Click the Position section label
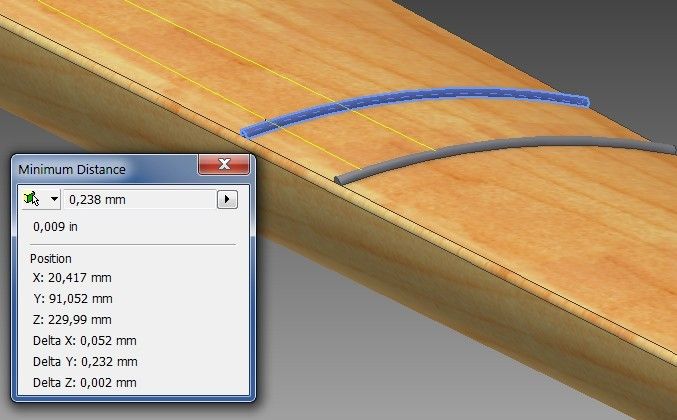Screen dimensions: 677x420 (x=50, y=258)
